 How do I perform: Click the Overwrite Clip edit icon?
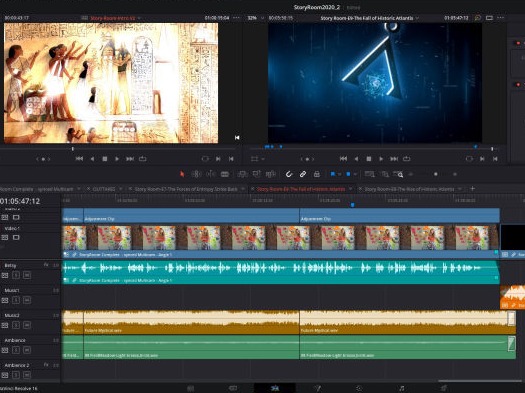click(256, 174)
